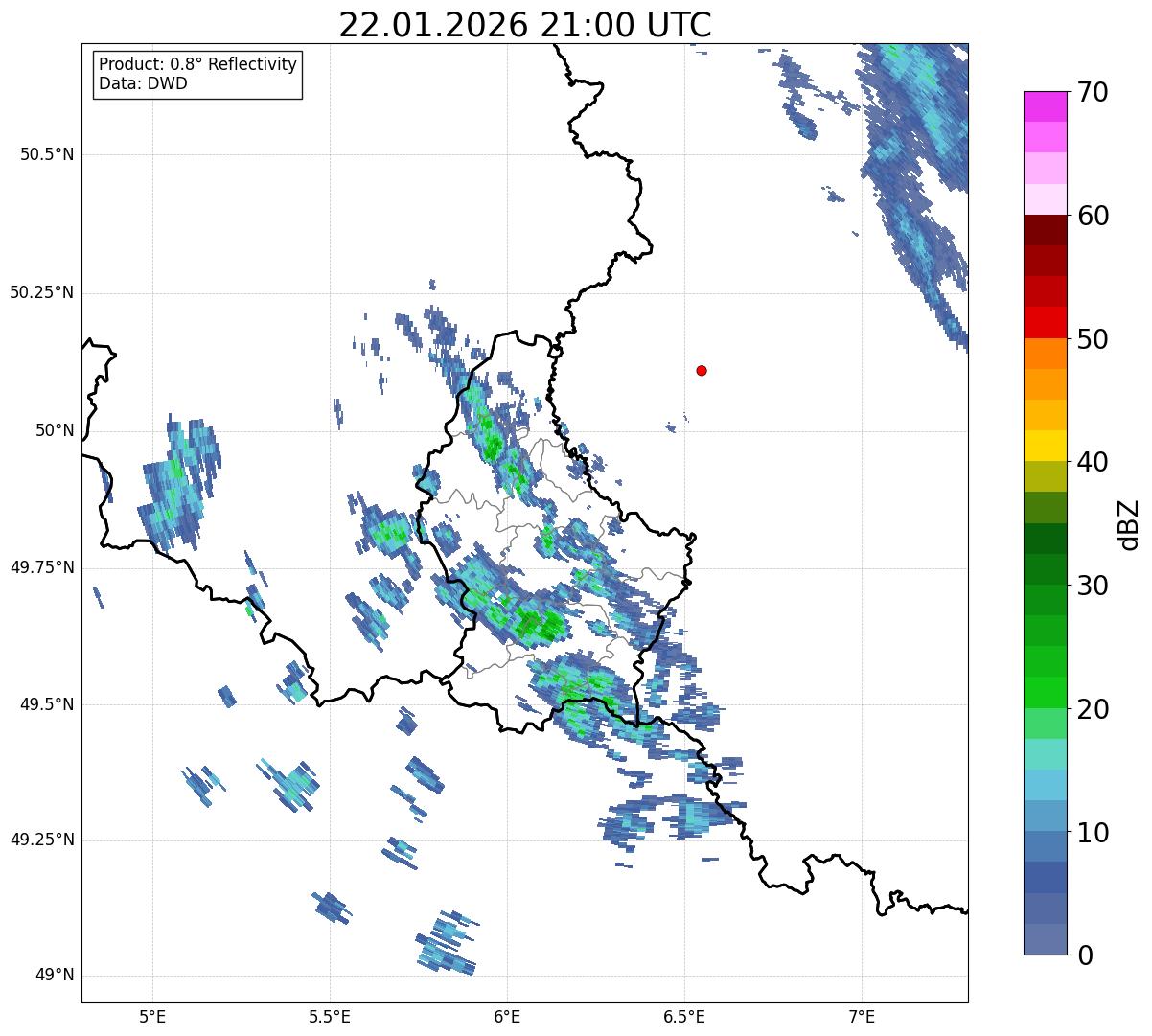
Task: Click the 6°E longitude label
Action: click(507, 1016)
